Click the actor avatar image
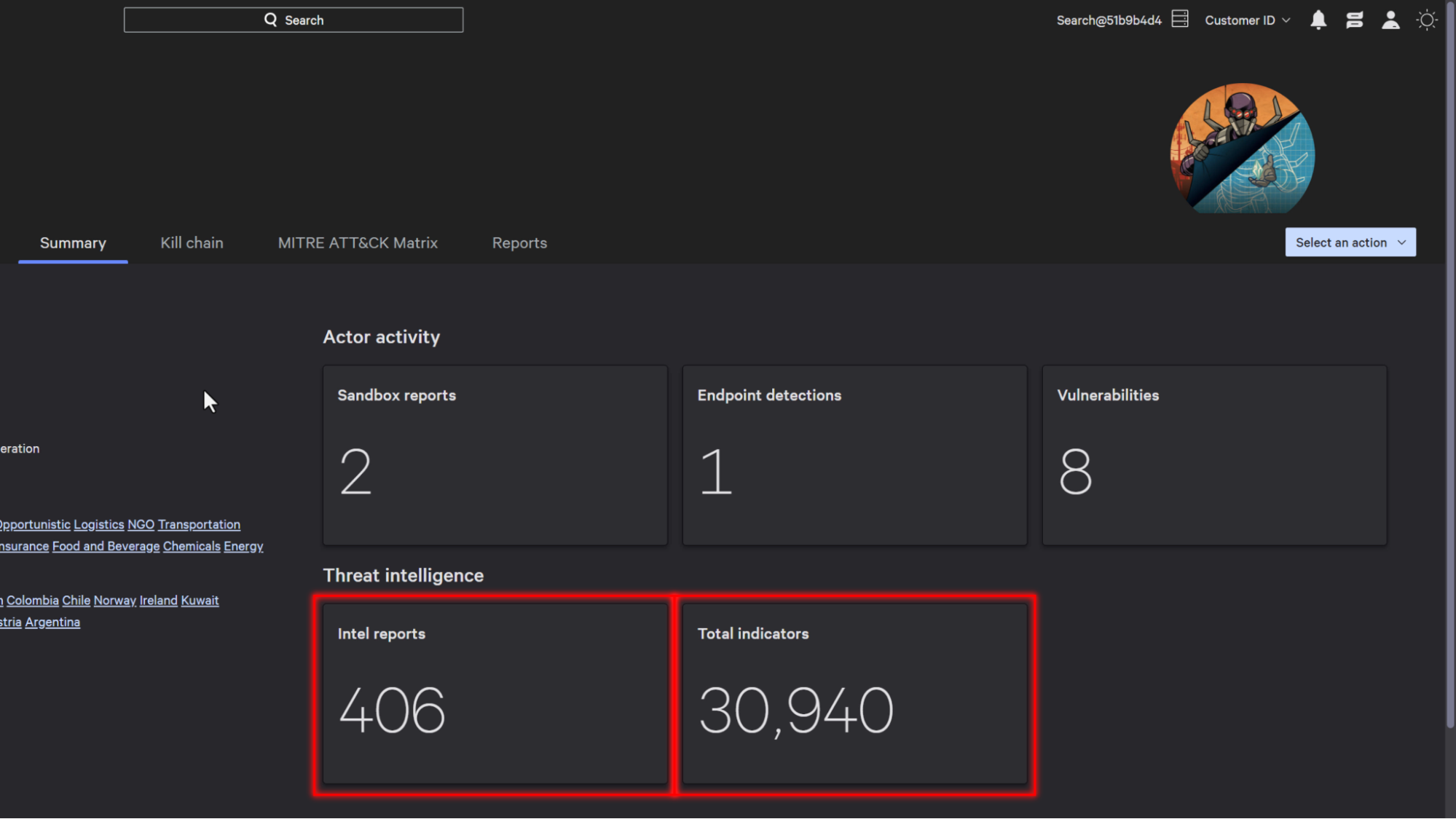 1242,149
